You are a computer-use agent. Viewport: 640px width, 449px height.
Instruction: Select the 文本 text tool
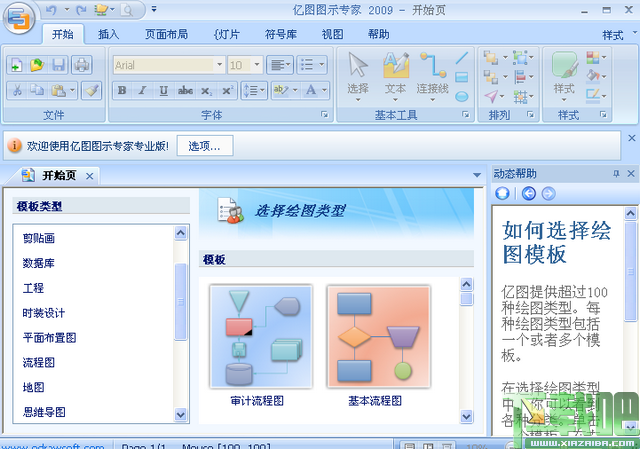pos(396,77)
